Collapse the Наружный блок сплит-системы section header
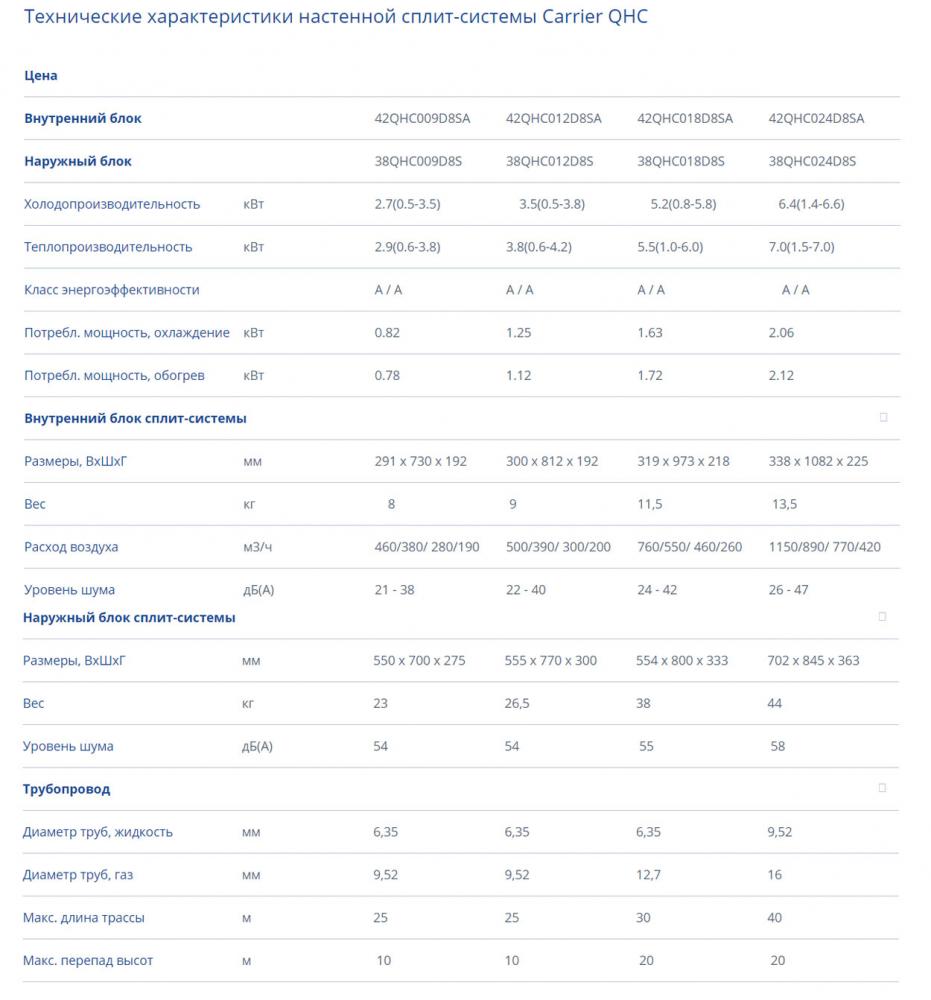931x1000 pixels. 129,617
